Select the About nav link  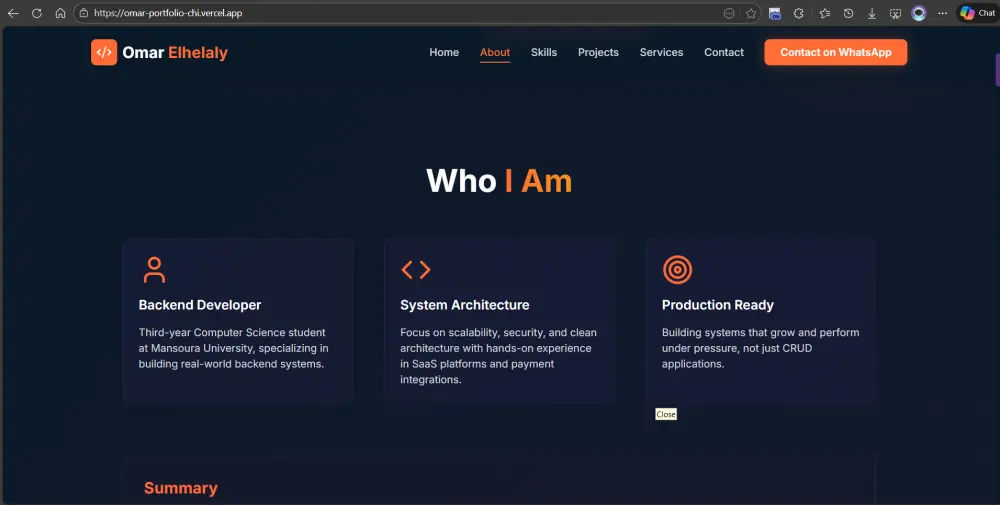[x=495, y=52]
